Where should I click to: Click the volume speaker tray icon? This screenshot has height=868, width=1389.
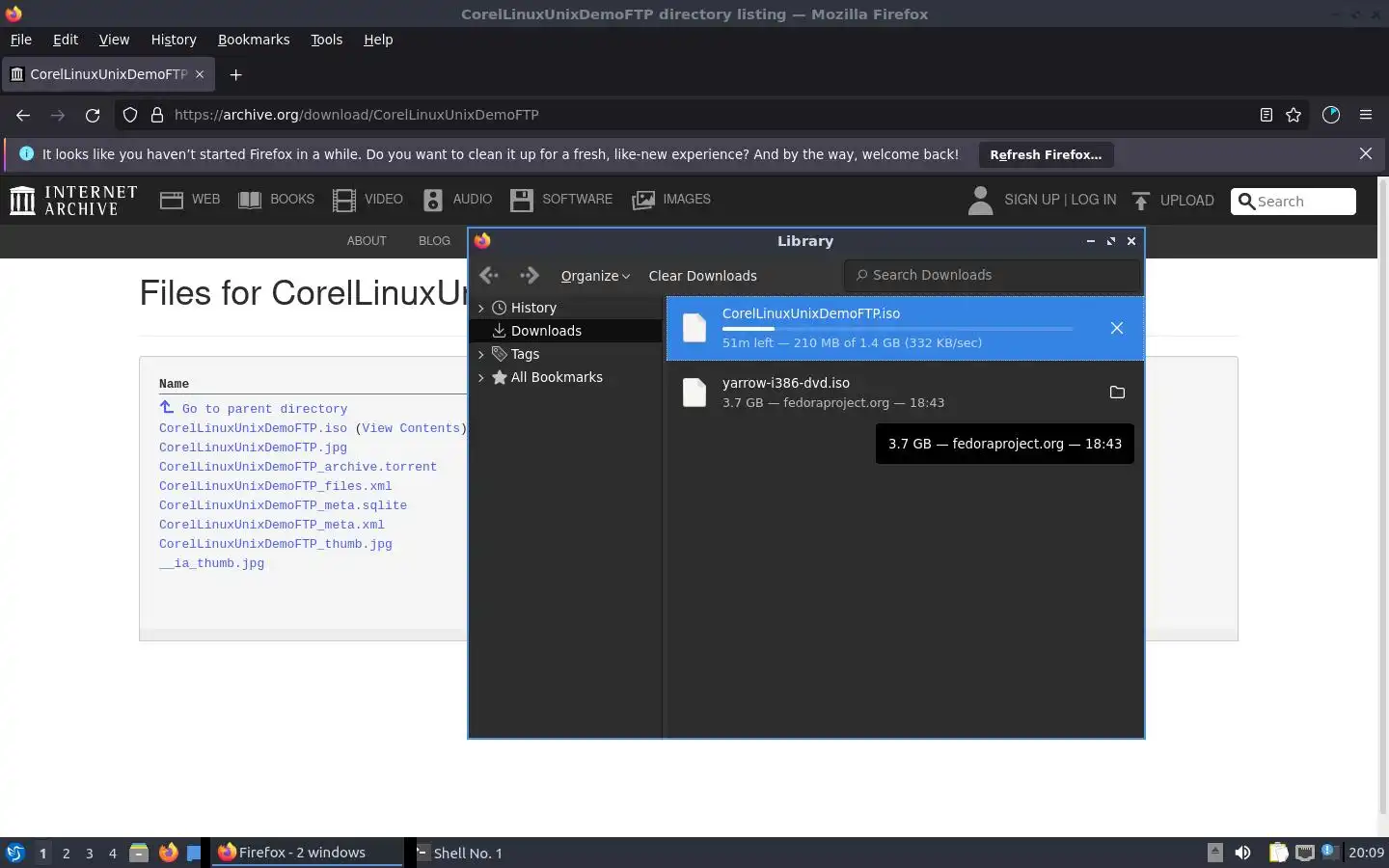[1242, 853]
